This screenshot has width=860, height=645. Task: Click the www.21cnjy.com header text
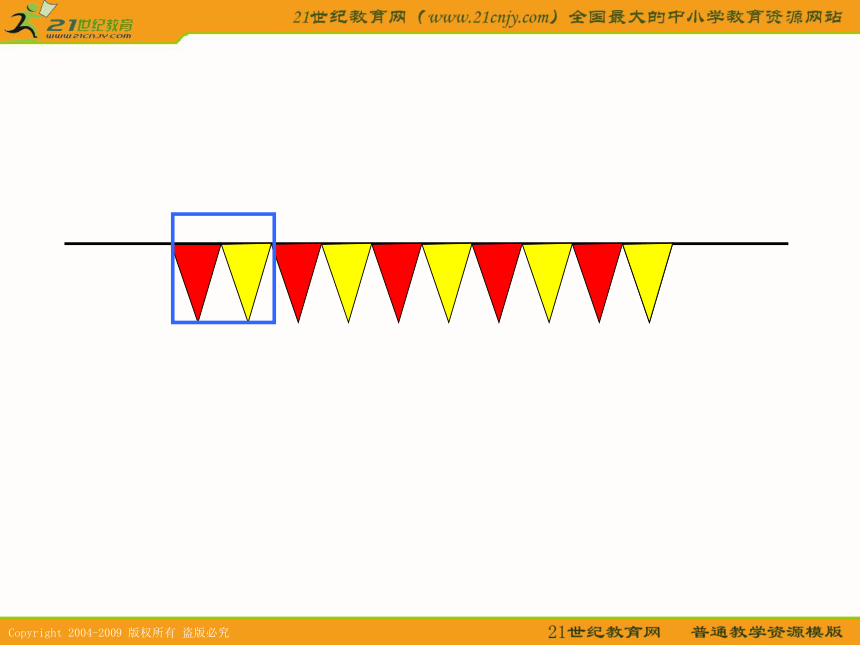(489, 18)
